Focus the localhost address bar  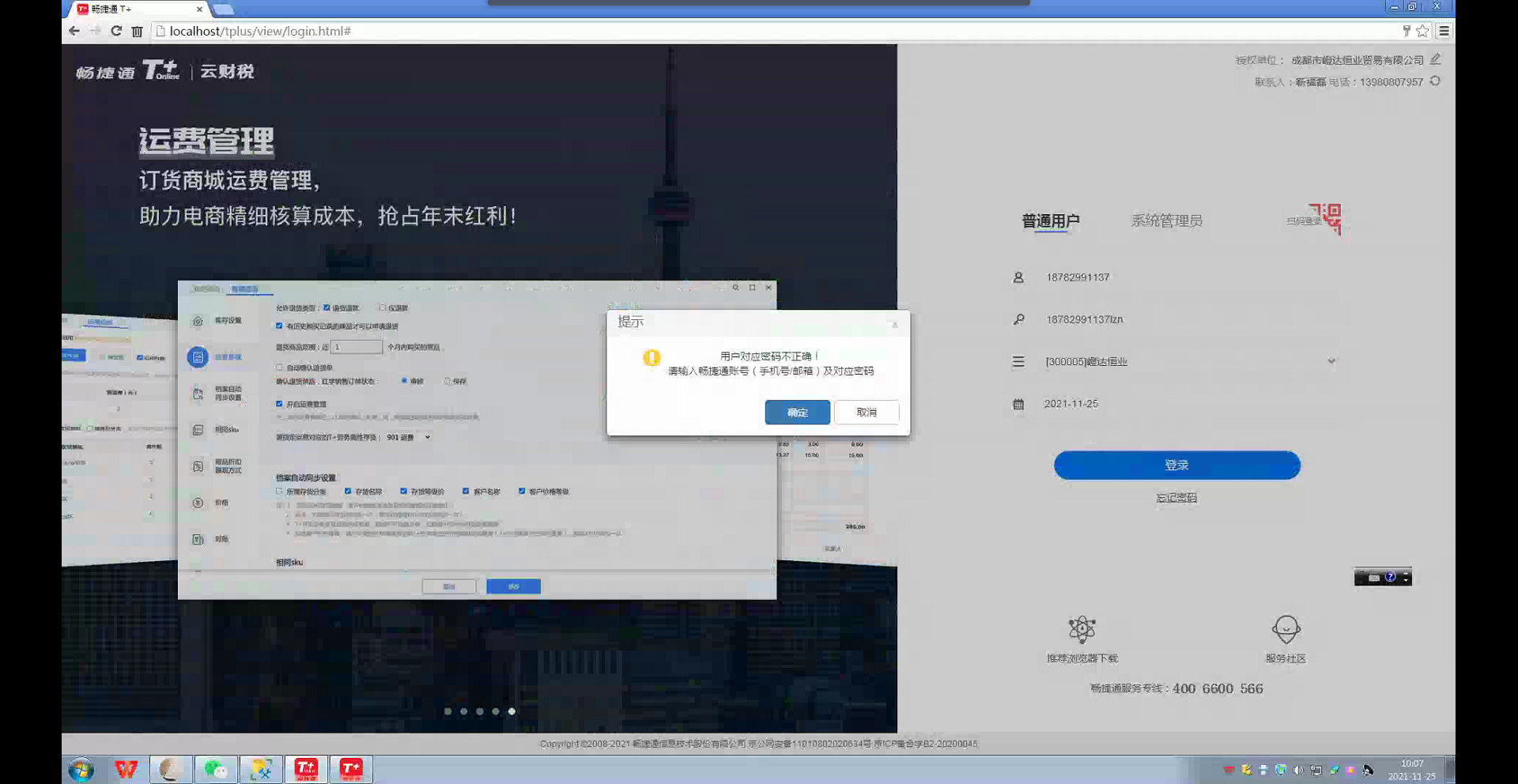[x=775, y=31]
